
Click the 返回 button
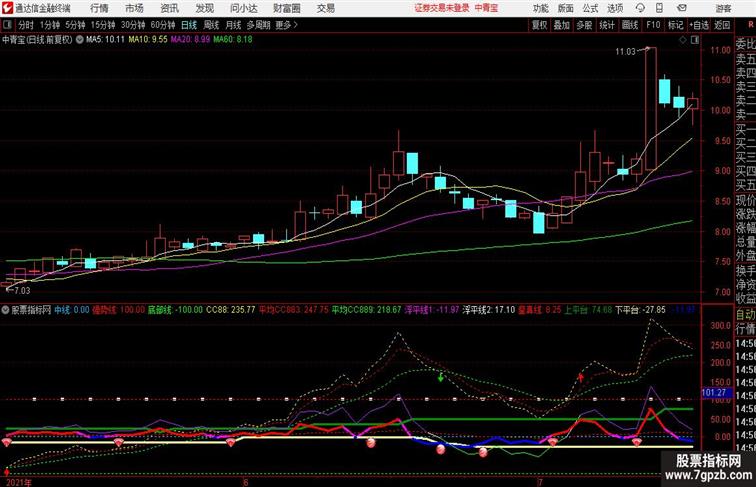click(x=722, y=25)
